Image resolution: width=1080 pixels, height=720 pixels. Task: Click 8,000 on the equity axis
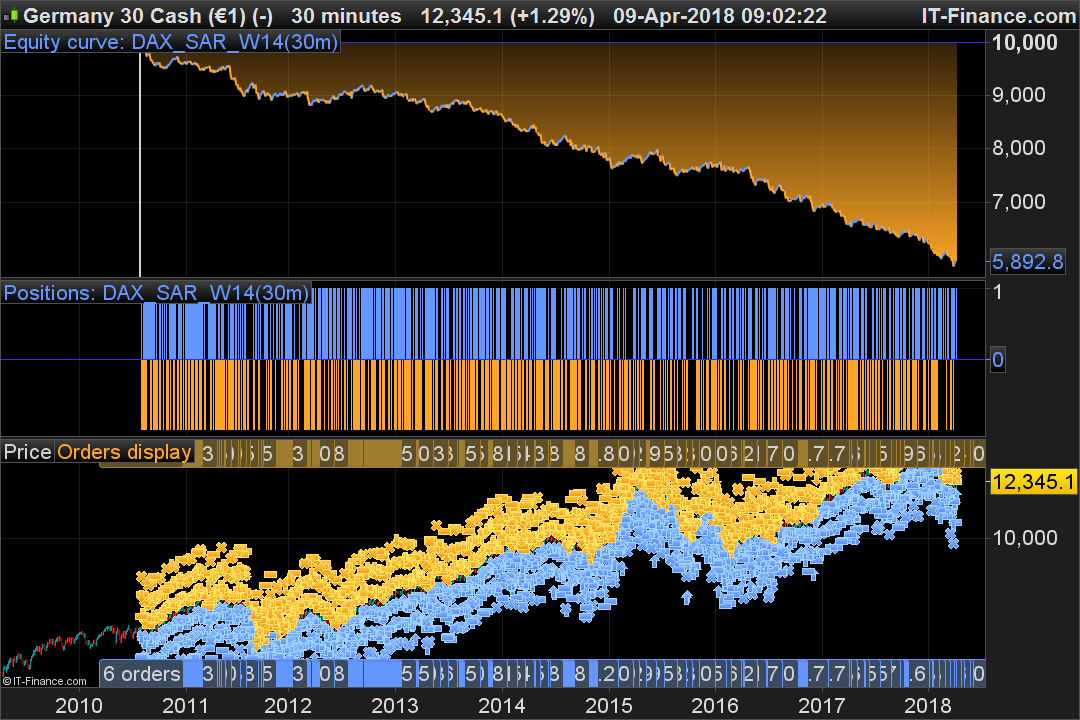tap(1019, 147)
